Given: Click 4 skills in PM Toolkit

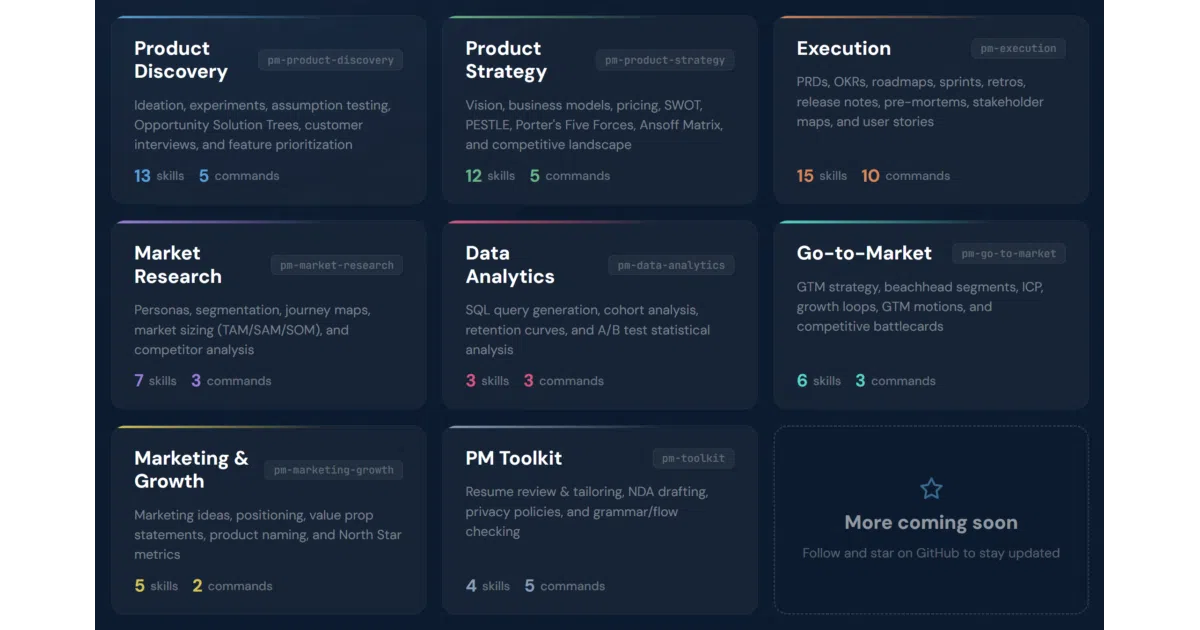Looking at the screenshot, I should pos(487,586).
